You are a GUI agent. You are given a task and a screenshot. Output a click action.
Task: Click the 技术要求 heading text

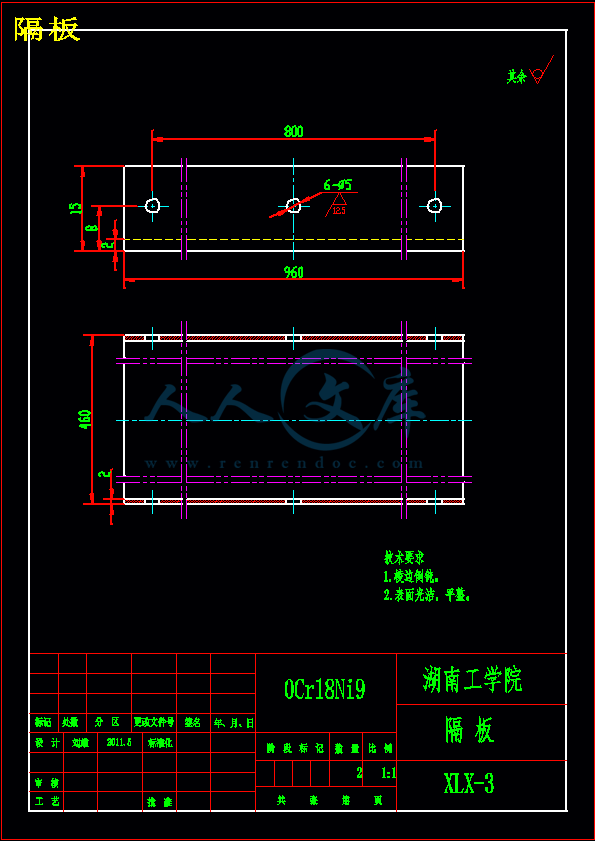point(404,558)
